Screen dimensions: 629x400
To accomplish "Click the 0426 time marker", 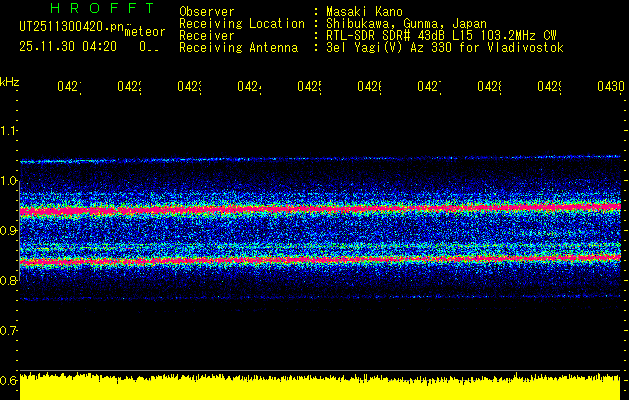I will pyautogui.click(x=369, y=87).
